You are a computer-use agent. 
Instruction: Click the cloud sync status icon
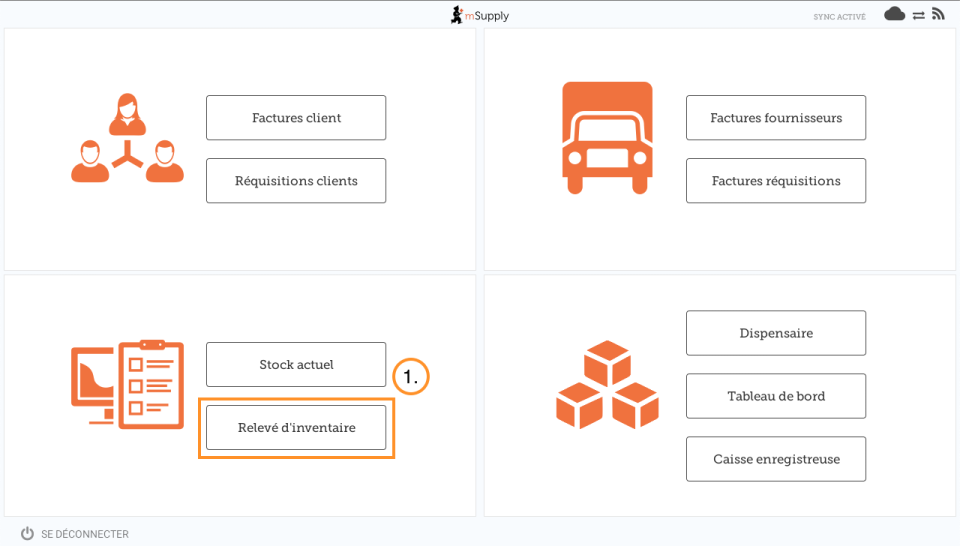pos(894,14)
